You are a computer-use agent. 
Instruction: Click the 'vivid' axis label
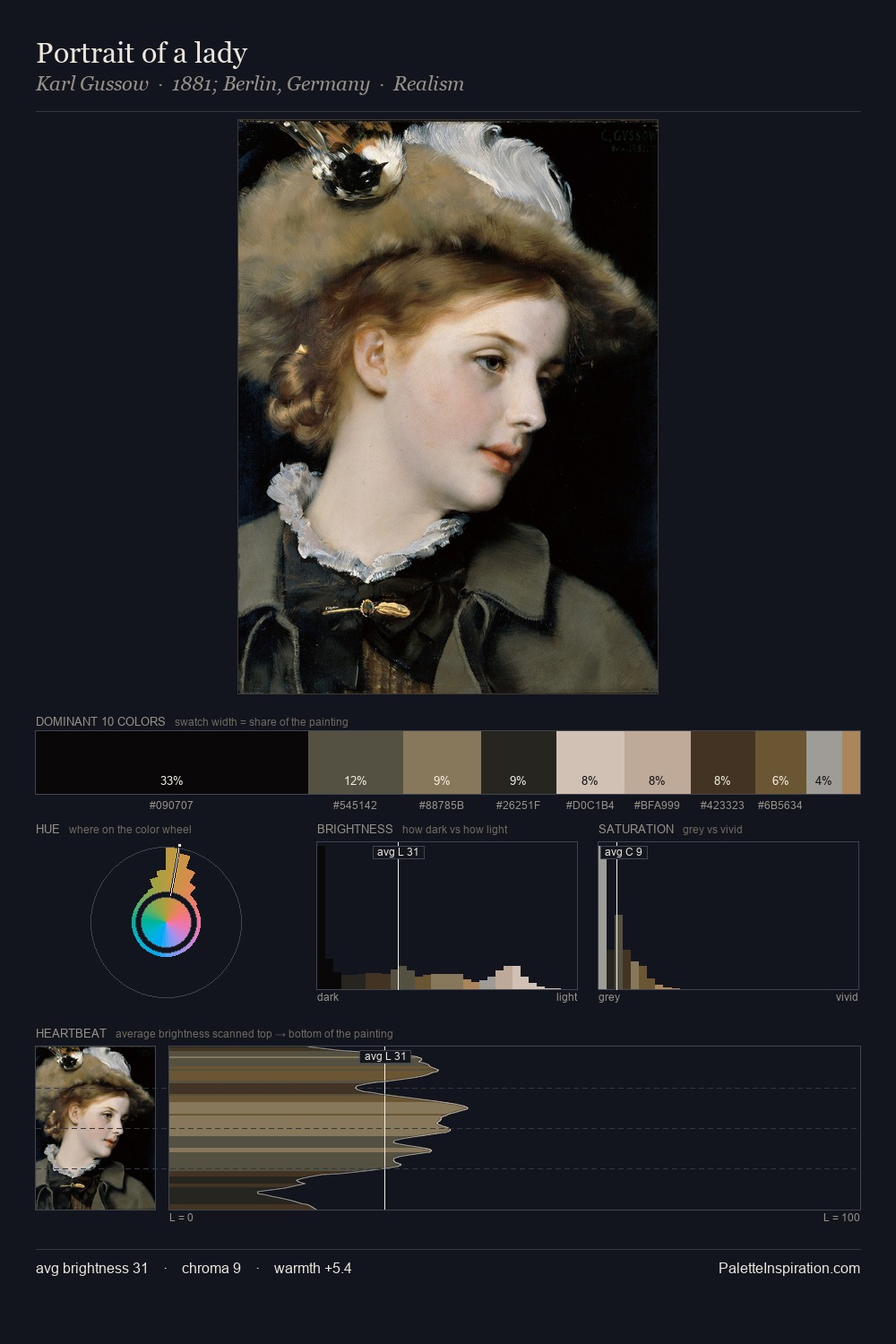tap(847, 997)
